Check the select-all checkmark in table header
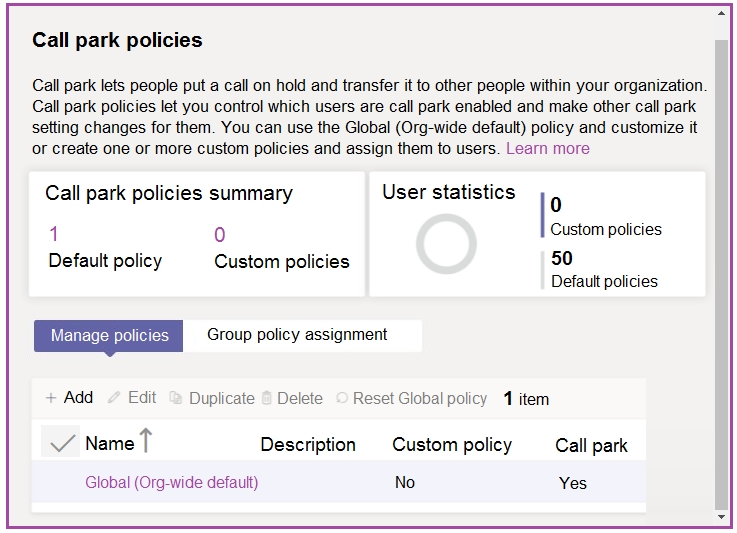Image resolution: width=737 pixels, height=533 pixels. point(62,443)
